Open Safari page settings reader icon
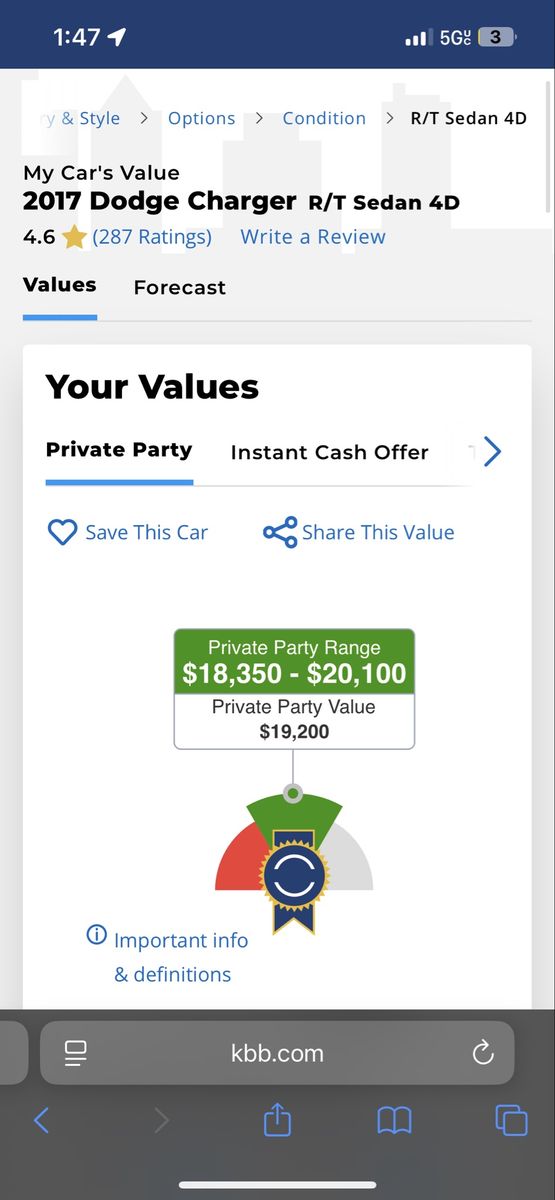Screen dimensions: 555x1200 point(76,1052)
